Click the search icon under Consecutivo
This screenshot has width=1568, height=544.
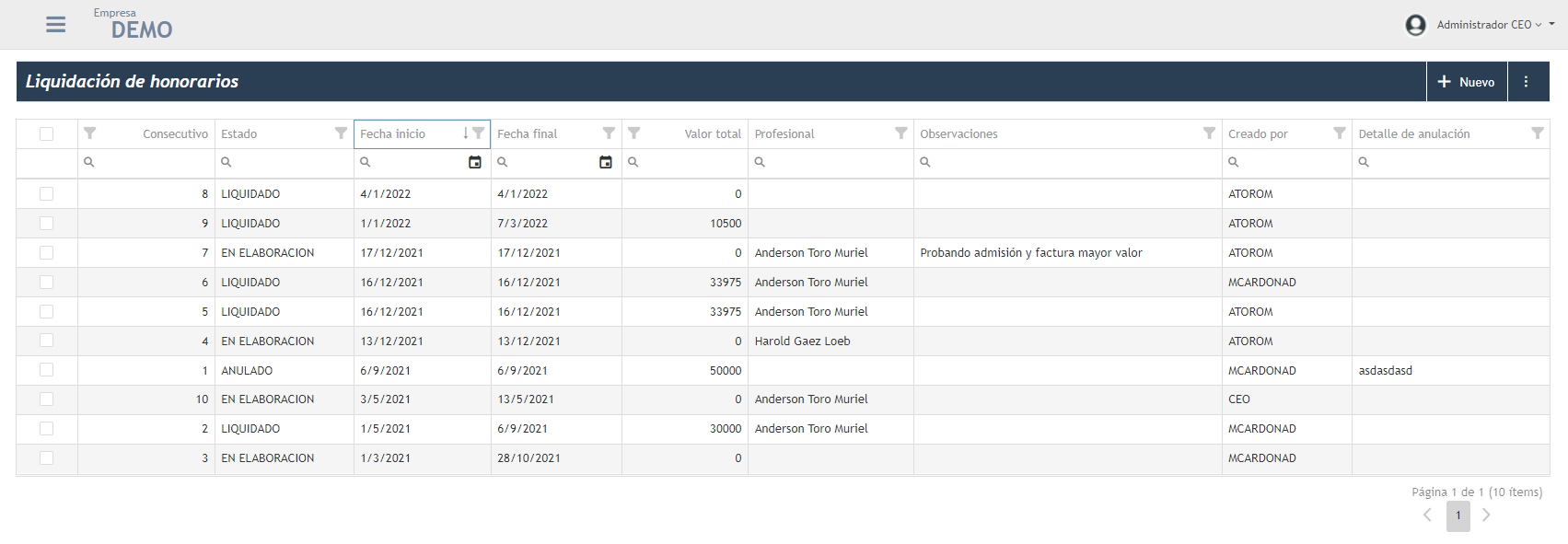tap(89, 162)
